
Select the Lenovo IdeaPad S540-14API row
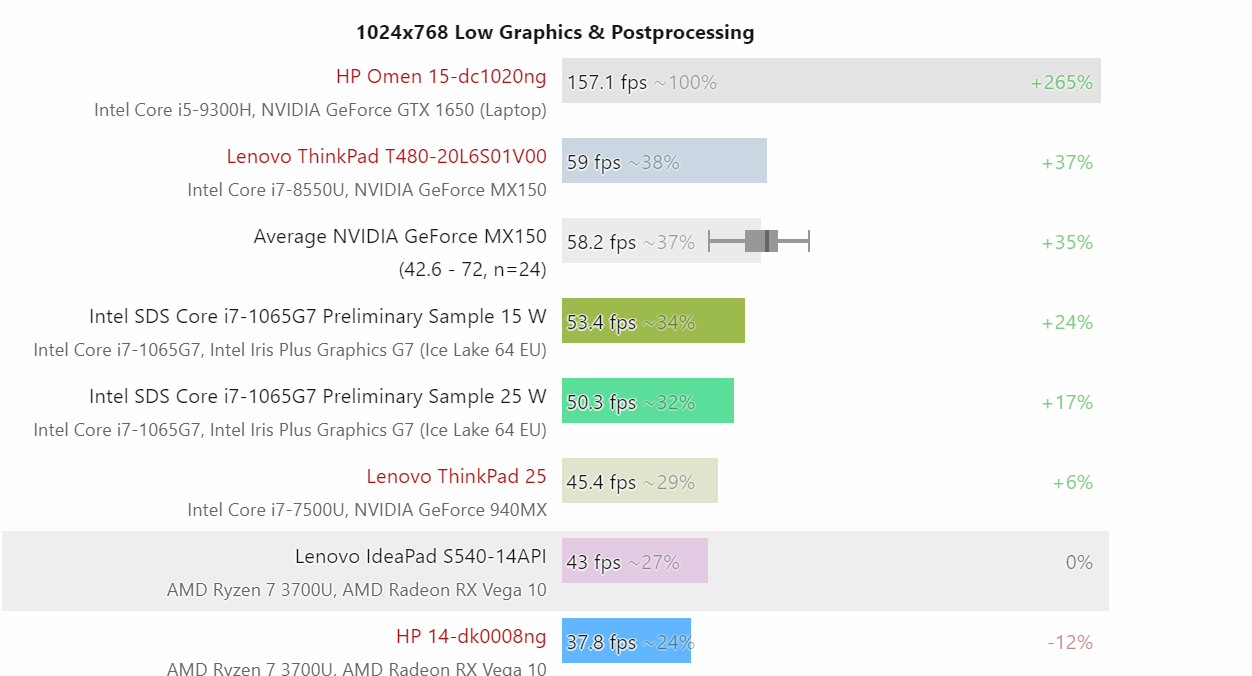[x=555, y=571]
